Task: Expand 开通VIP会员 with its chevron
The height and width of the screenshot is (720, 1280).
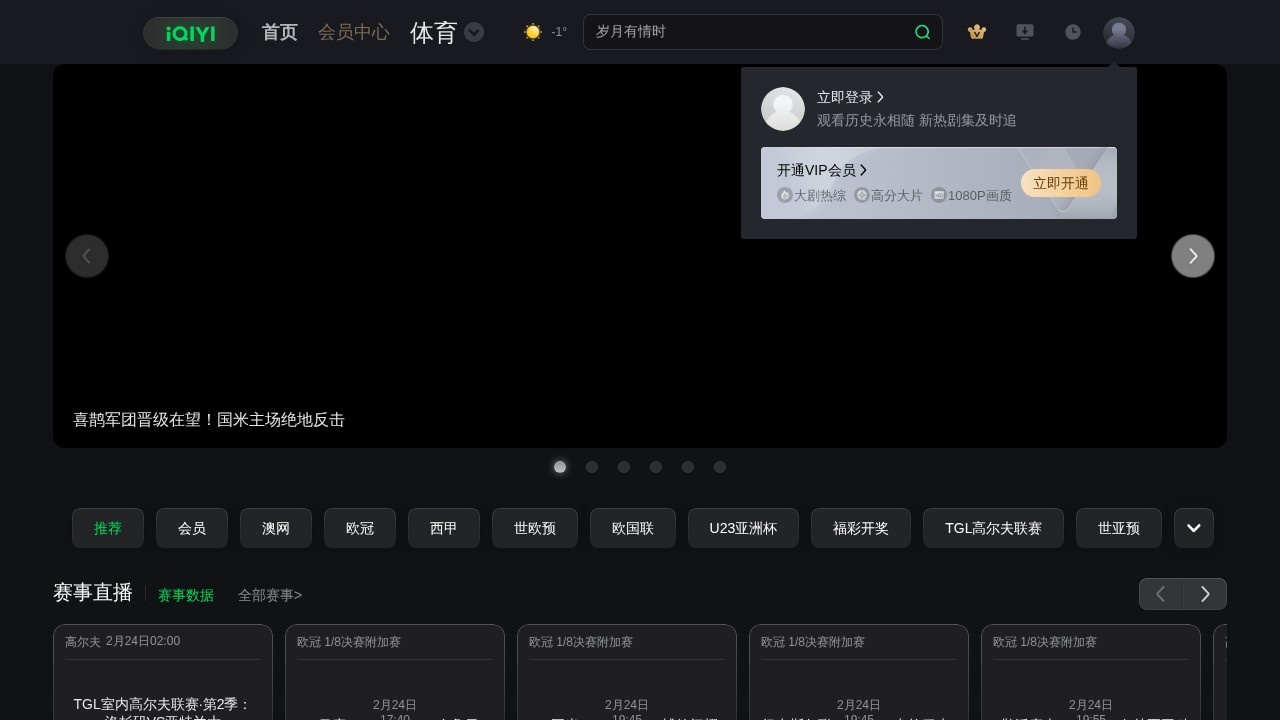Action: tap(864, 170)
